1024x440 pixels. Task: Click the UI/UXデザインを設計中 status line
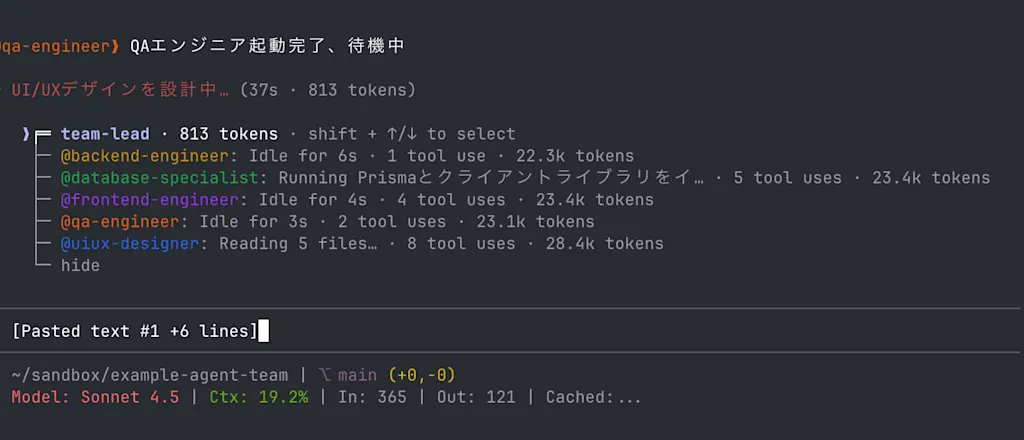click(120, 90)
